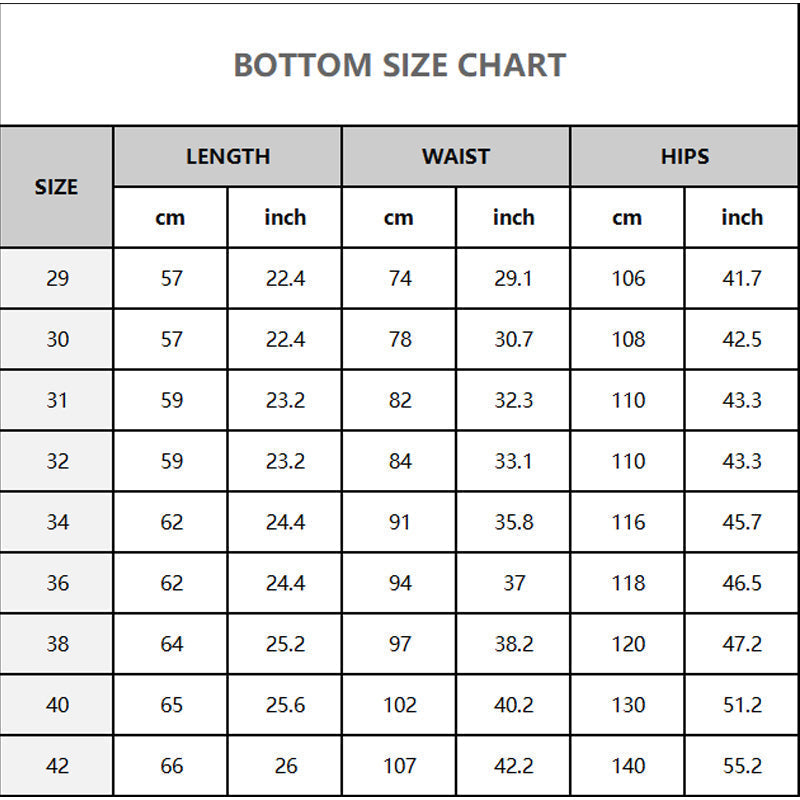Select the size 29 row label
This screenshot has width=800, height=800.
pos(57,279)
